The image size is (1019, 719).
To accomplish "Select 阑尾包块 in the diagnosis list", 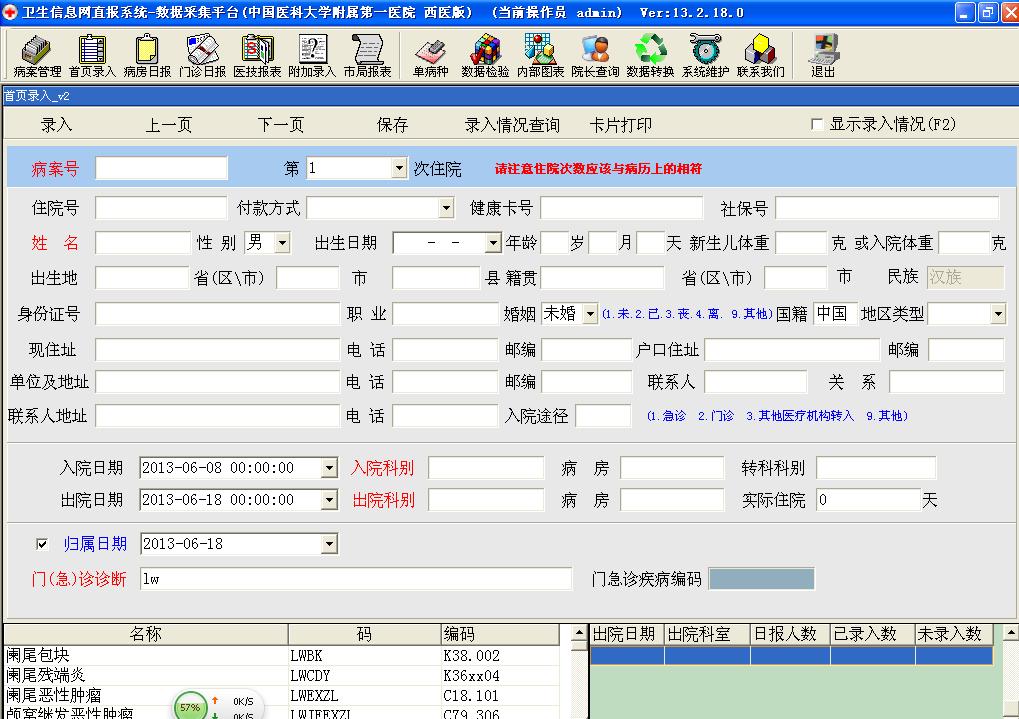I will click(x=40, y=655).
